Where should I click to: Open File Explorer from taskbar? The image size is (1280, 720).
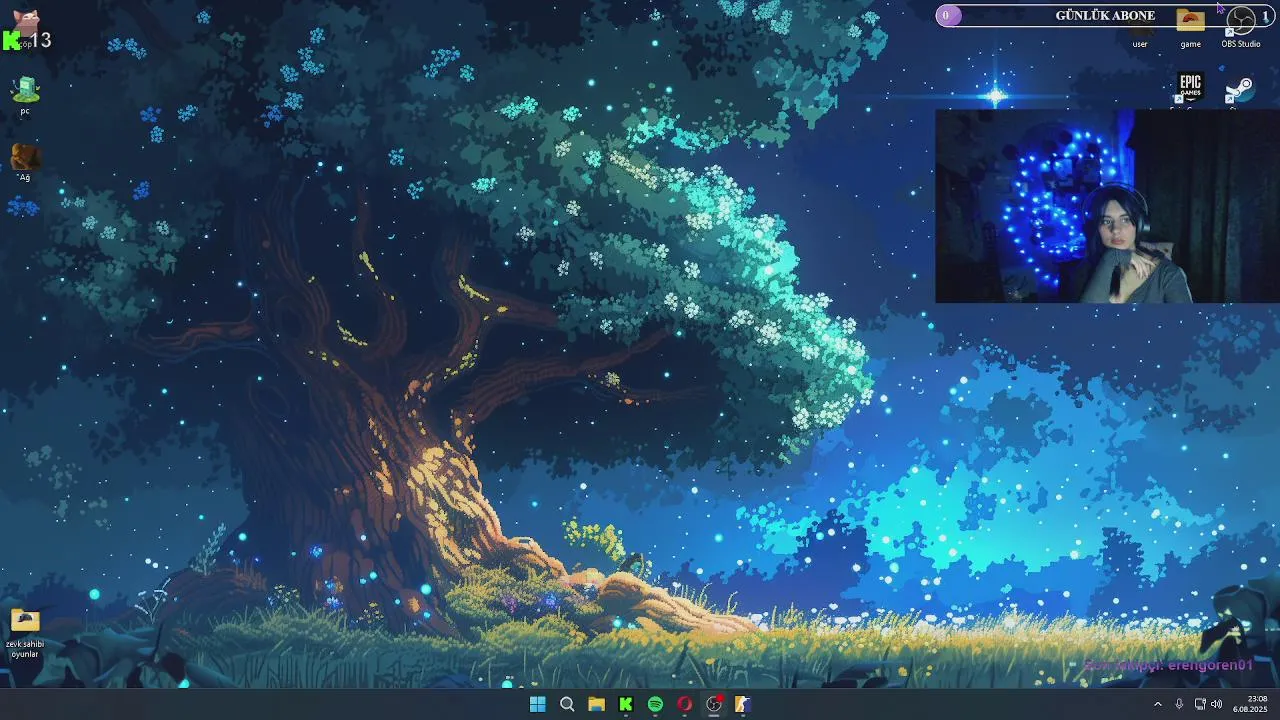click(x=596, y=704)
